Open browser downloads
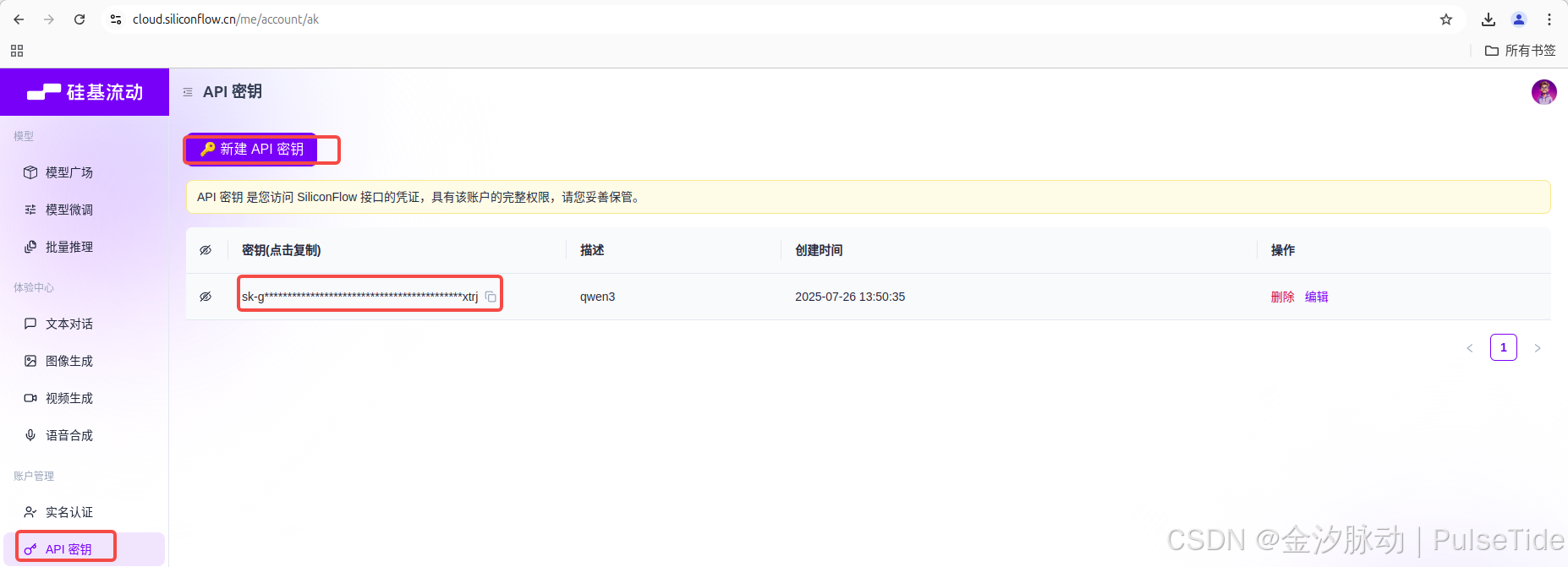The height and width of the screenshot is (567, 1568). (1489, 19)
